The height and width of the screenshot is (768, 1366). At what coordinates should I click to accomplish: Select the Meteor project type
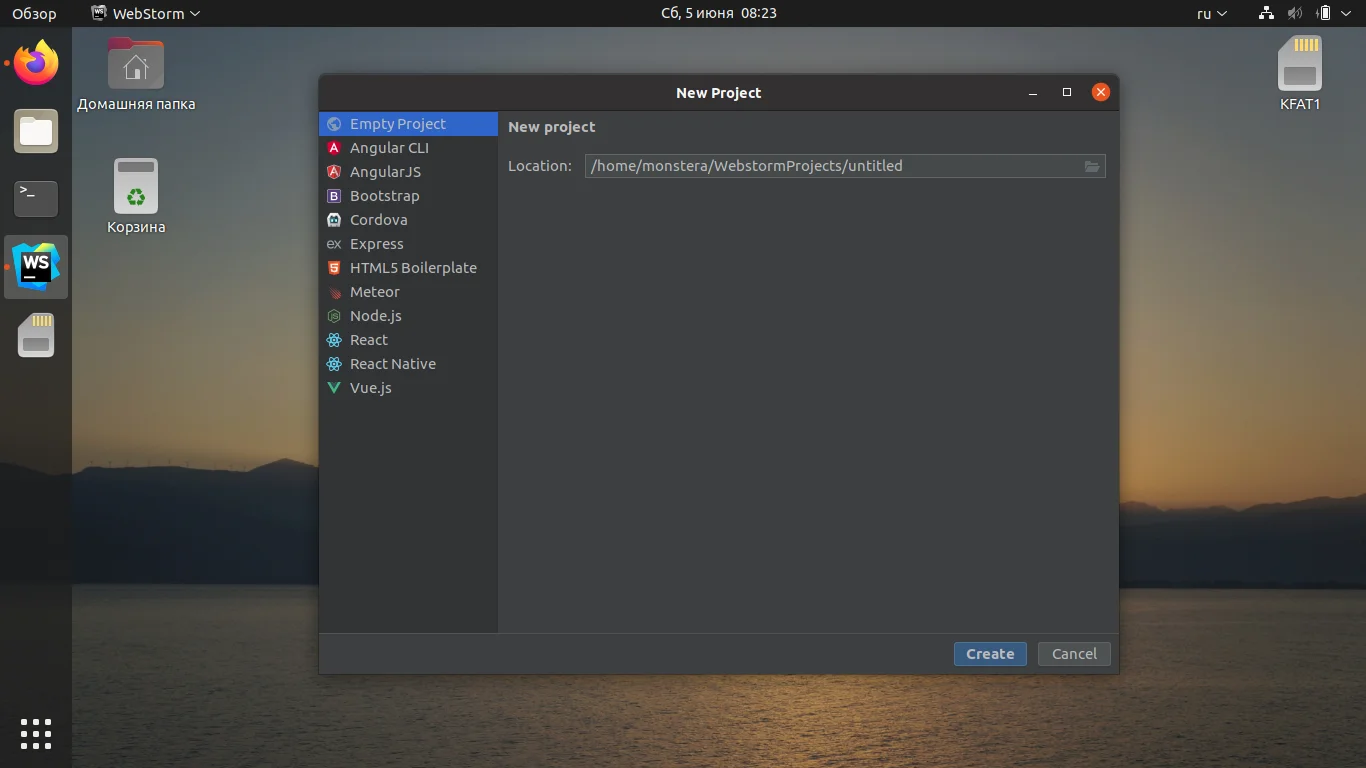[x=375, y=292]
